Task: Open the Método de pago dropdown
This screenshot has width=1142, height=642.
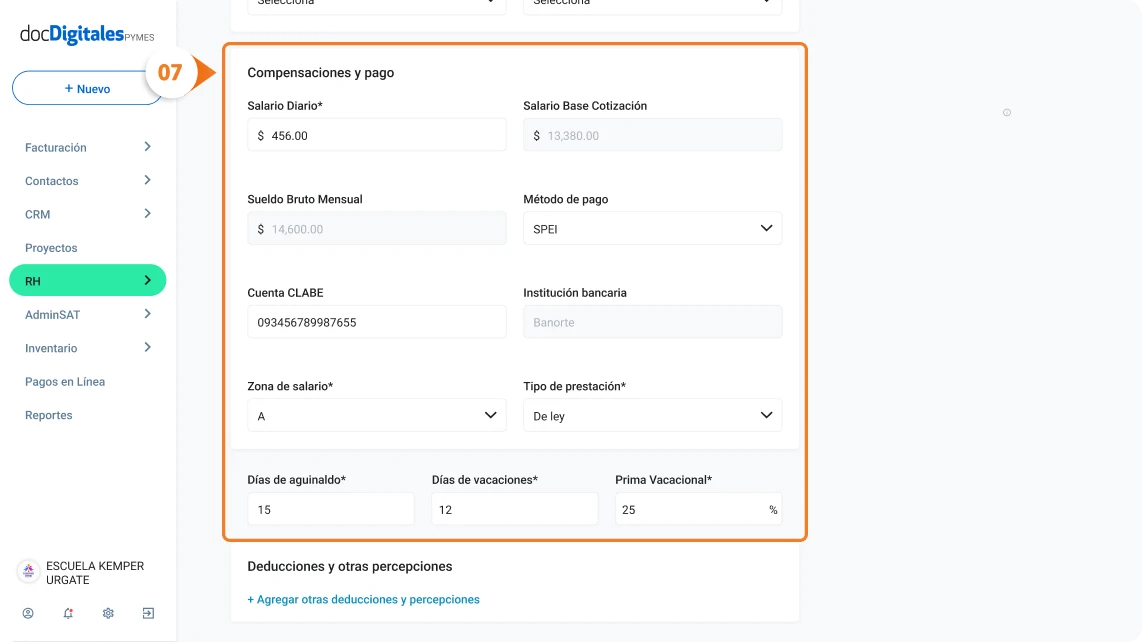Action: (x=653, y=228)
